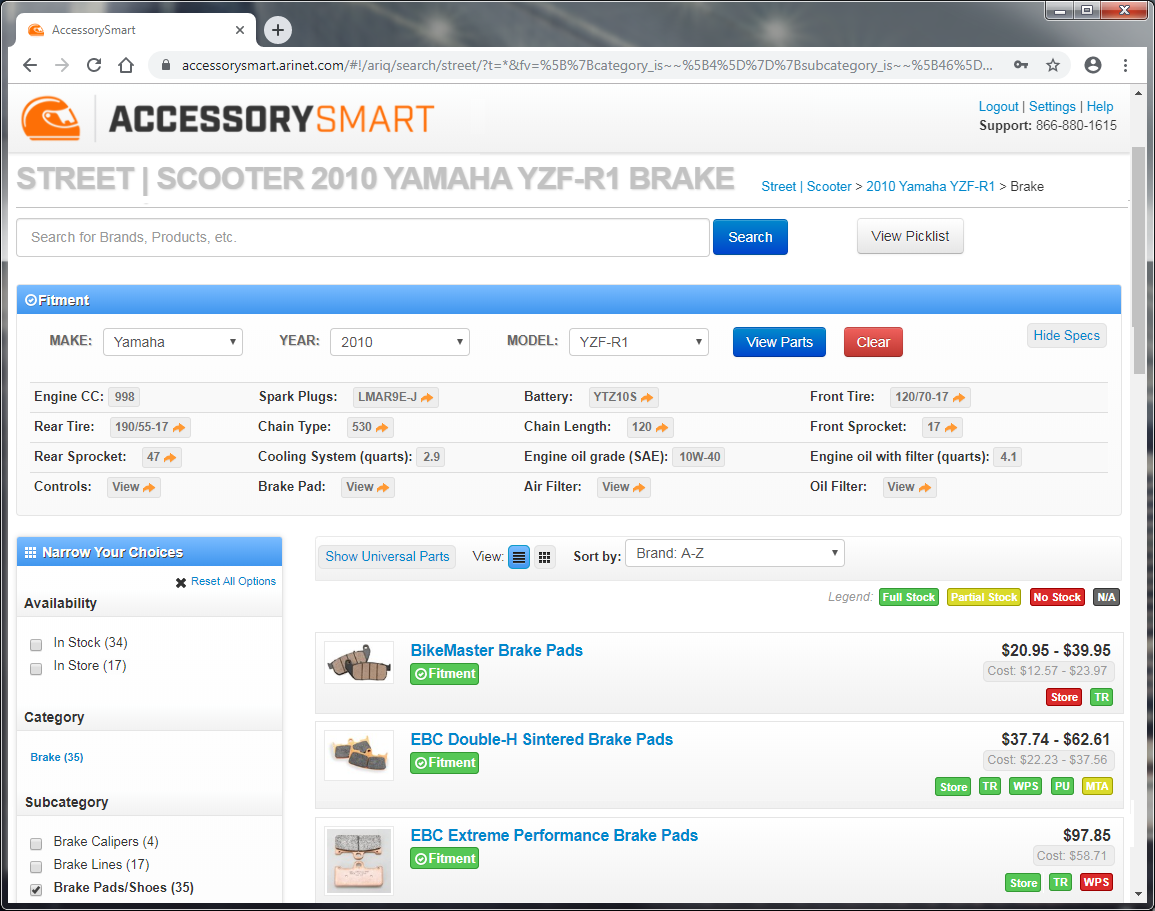Click the Hide Specs button
1155x911 pixels.
pyautogui.click(x=1066, y=335)
